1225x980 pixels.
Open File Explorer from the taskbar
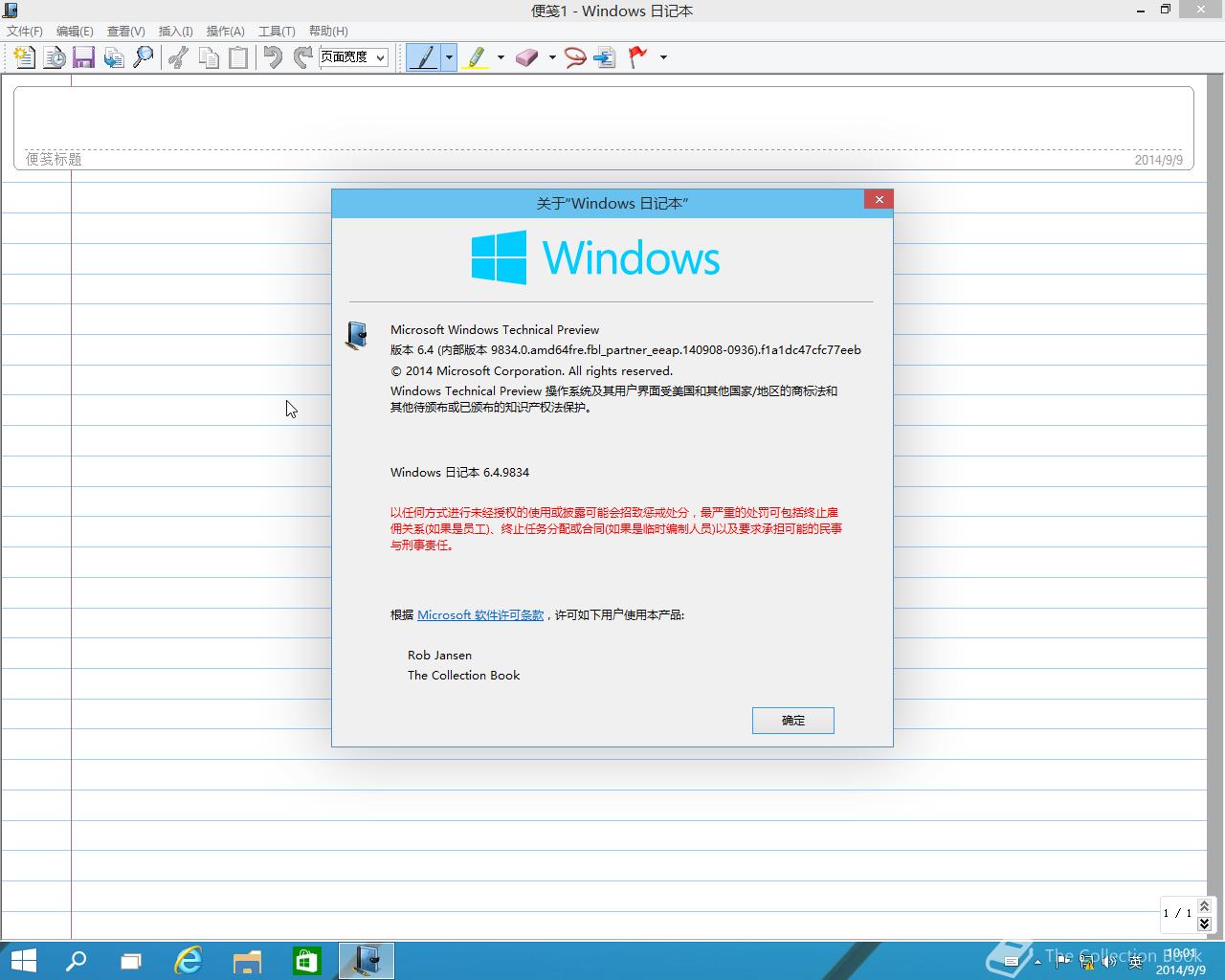pos(248,961)
